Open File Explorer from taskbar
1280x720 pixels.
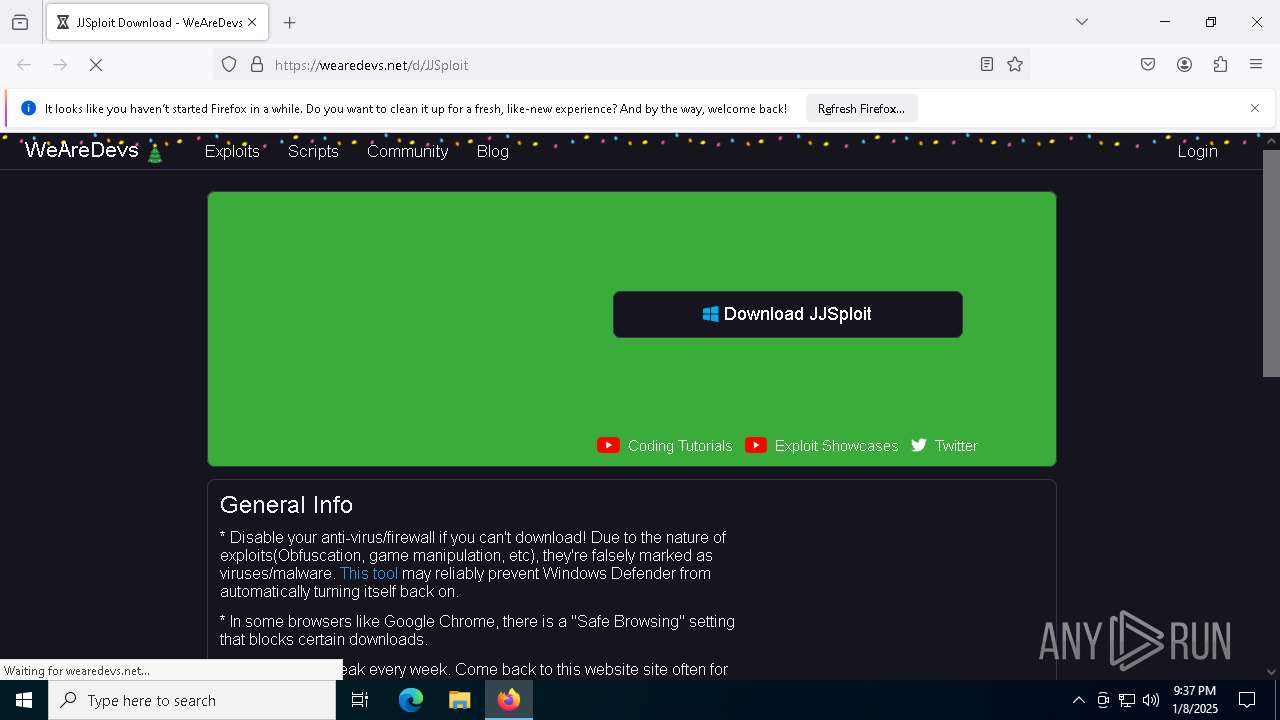(x=460, y=700)
